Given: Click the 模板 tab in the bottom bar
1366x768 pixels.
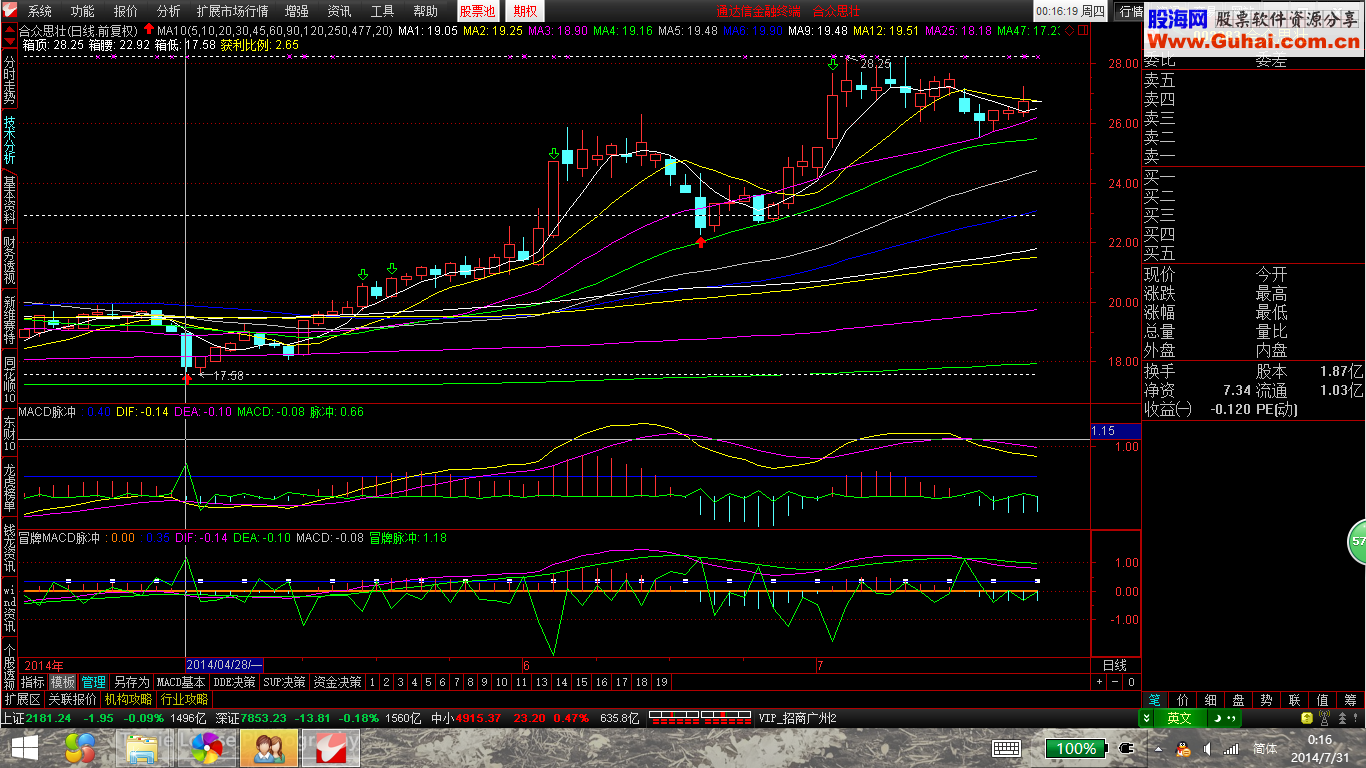Looking at the screenshot, I should point(63,682).
